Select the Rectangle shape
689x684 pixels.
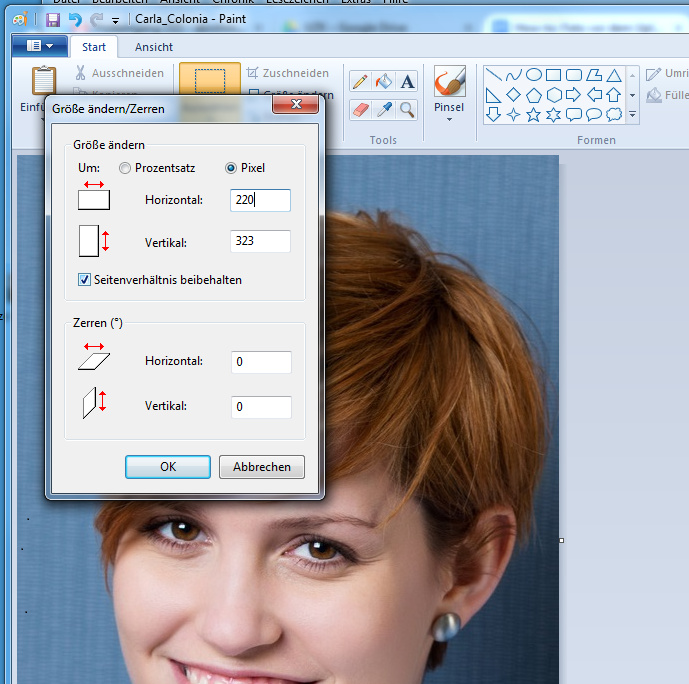(554, 75)
